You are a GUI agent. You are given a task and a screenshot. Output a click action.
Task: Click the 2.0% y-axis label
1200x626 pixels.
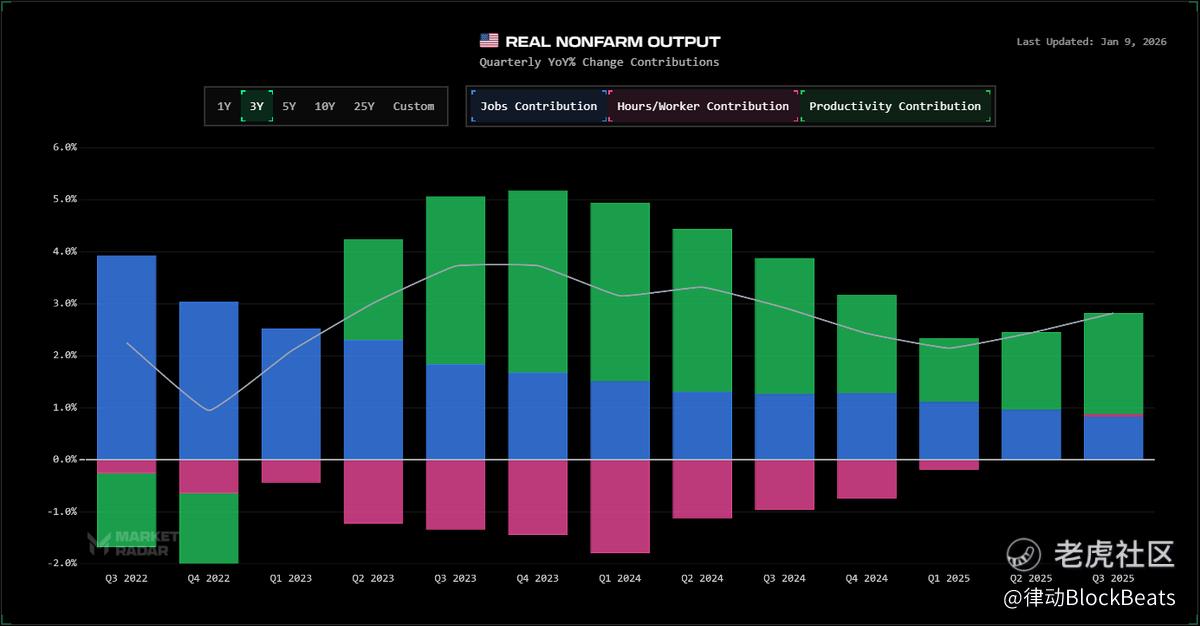64,355
